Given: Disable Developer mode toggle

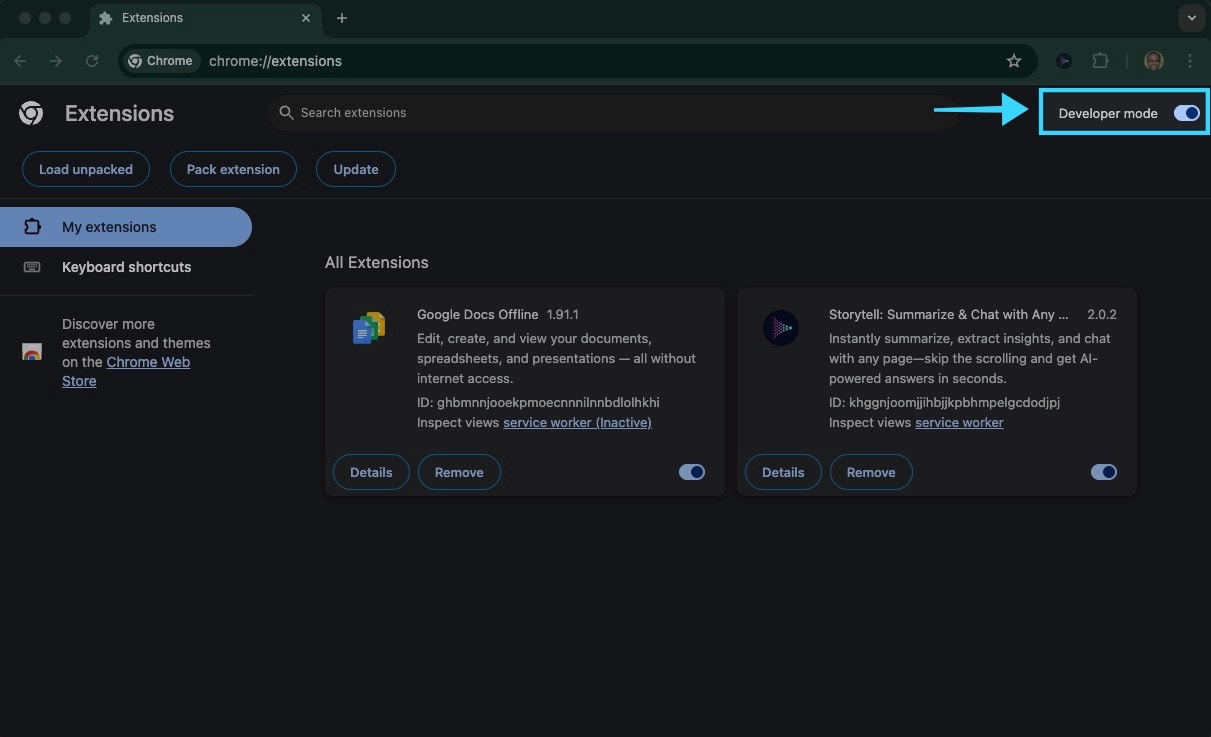Looking at the screenshot, I should pos(1187,113).
